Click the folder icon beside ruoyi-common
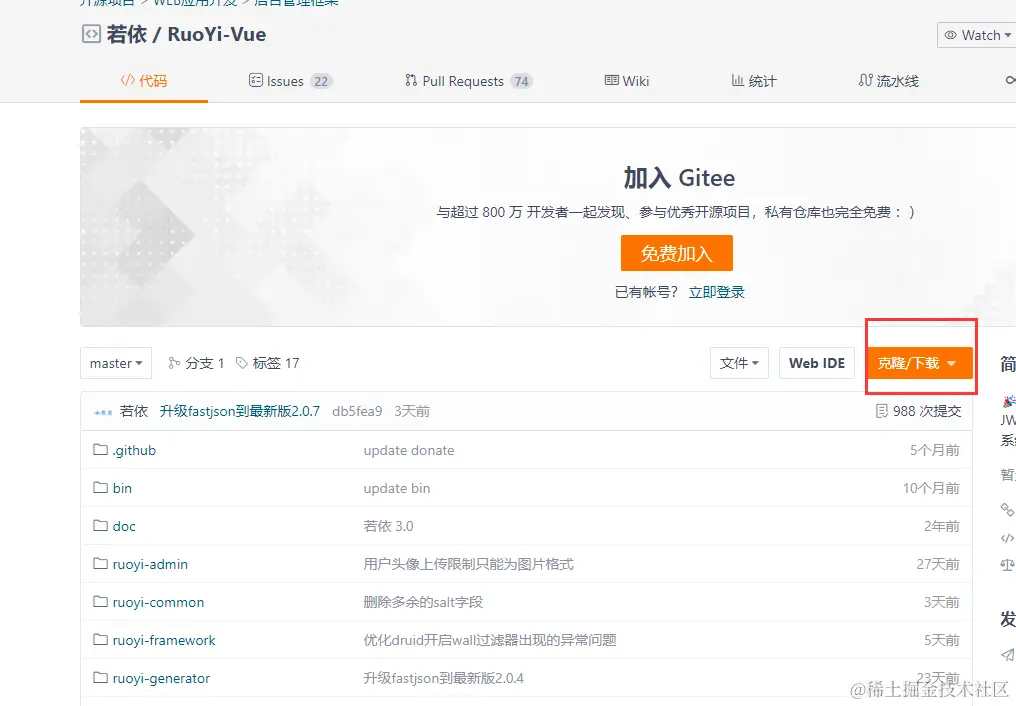This screenshot has width=1016, height=706. [x=100, y=602]
